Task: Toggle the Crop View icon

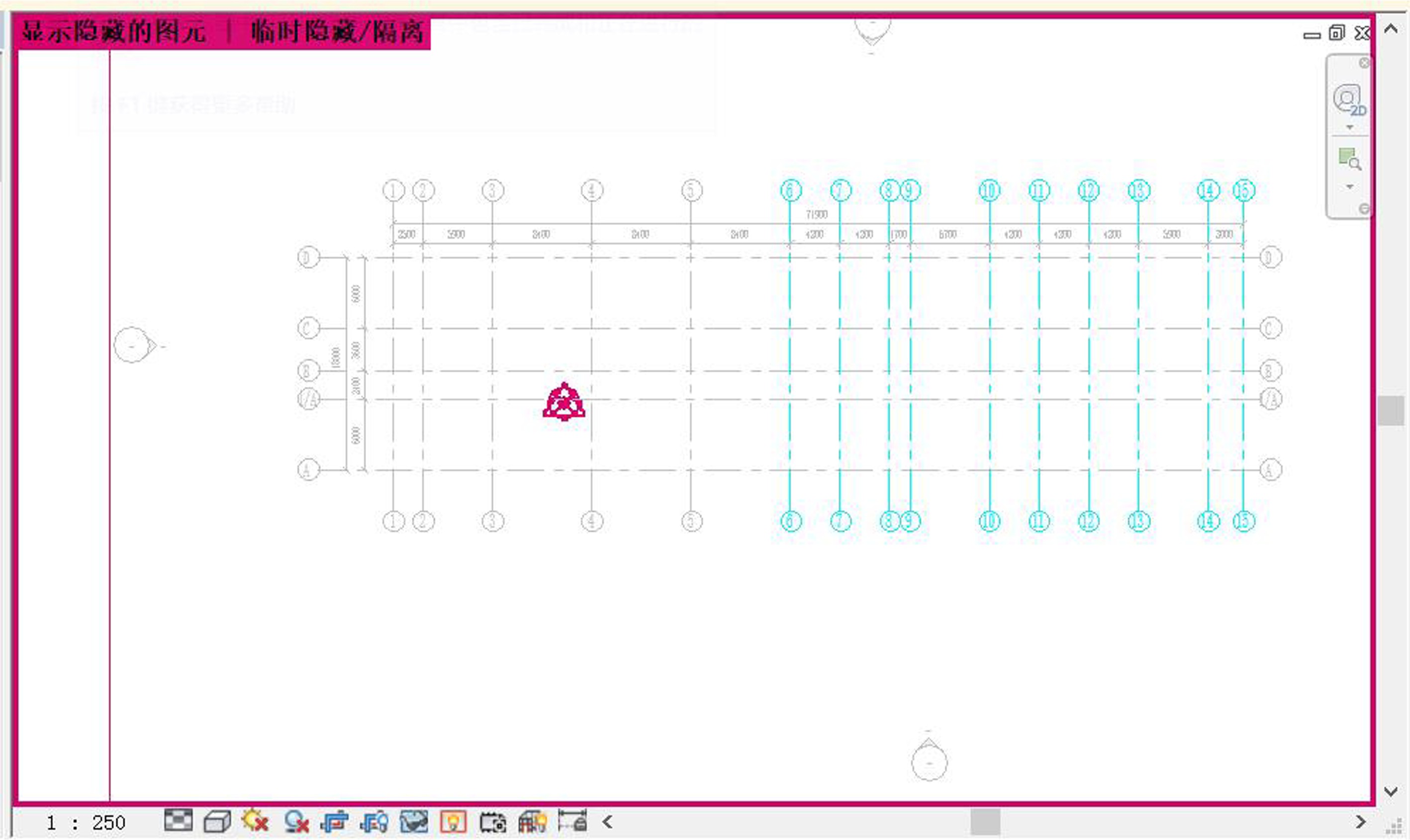Action: point(335,822)
